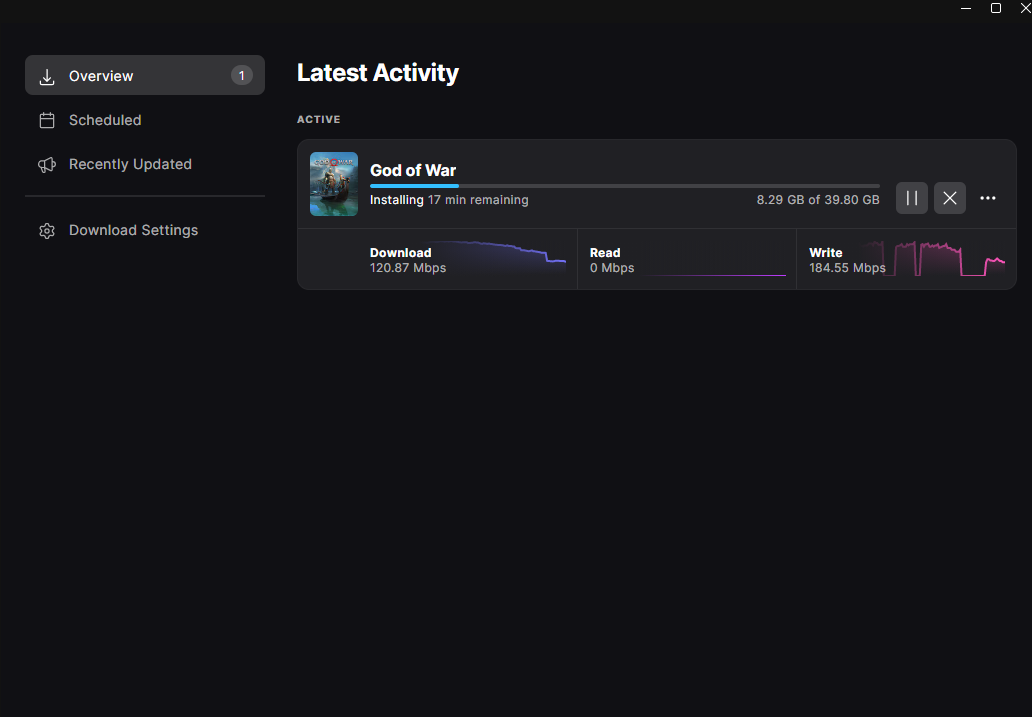
Task: Close the launcher window
Action: pyautogui.click(x=1025, y=9)
